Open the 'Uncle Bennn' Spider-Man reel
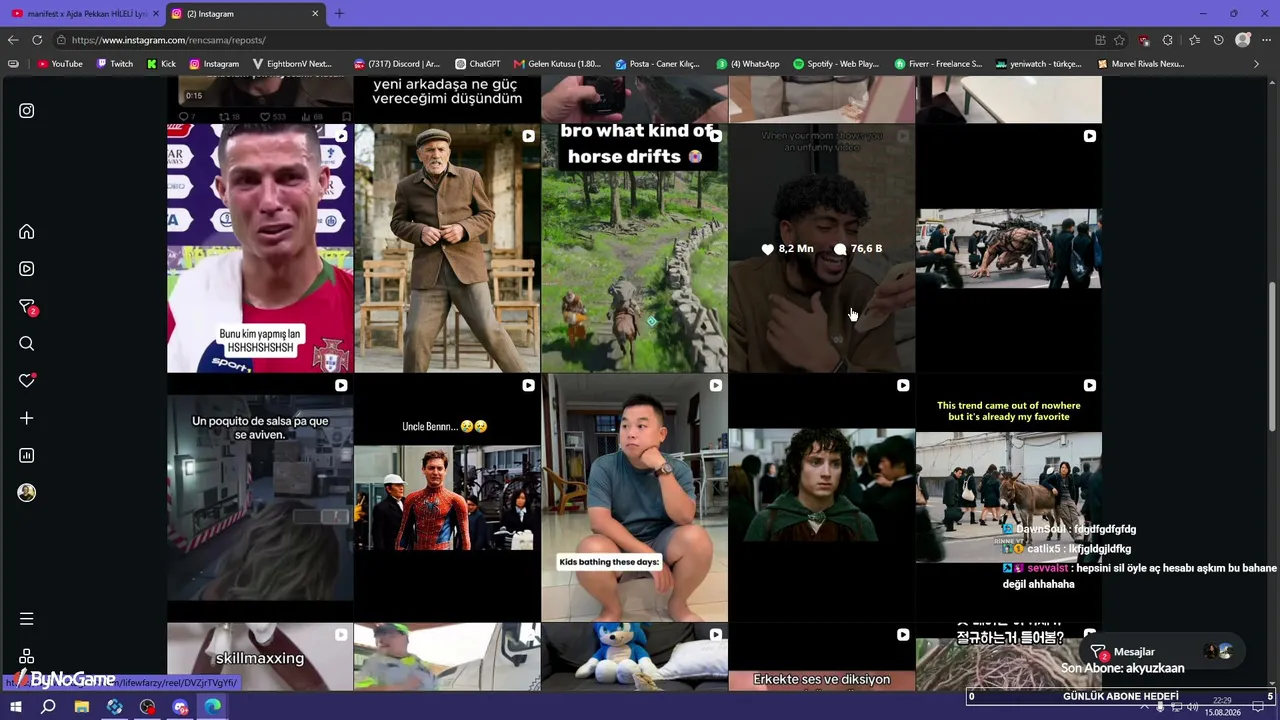 click(x=447, y=498)
